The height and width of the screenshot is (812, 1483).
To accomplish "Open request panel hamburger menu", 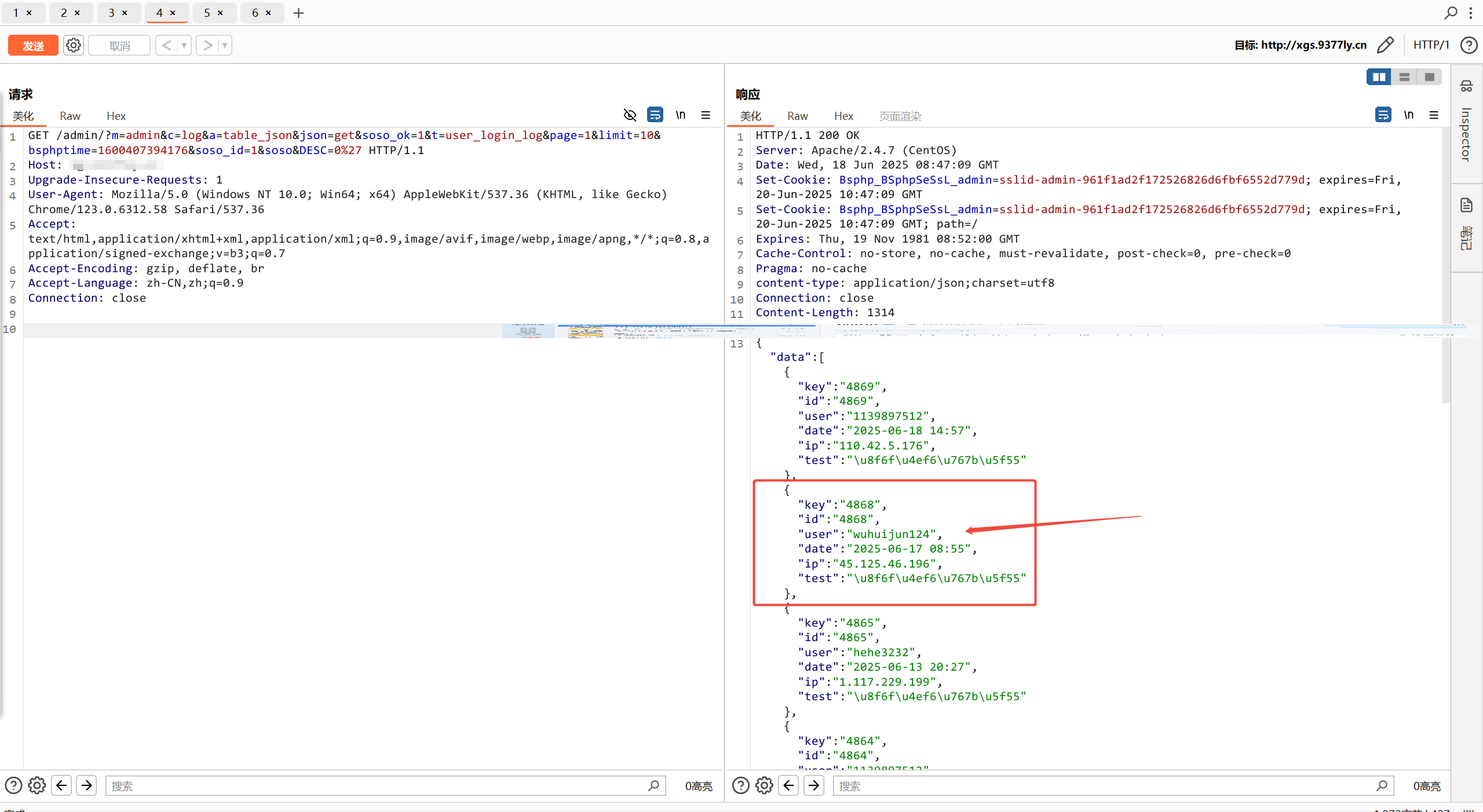I will 706,115.
